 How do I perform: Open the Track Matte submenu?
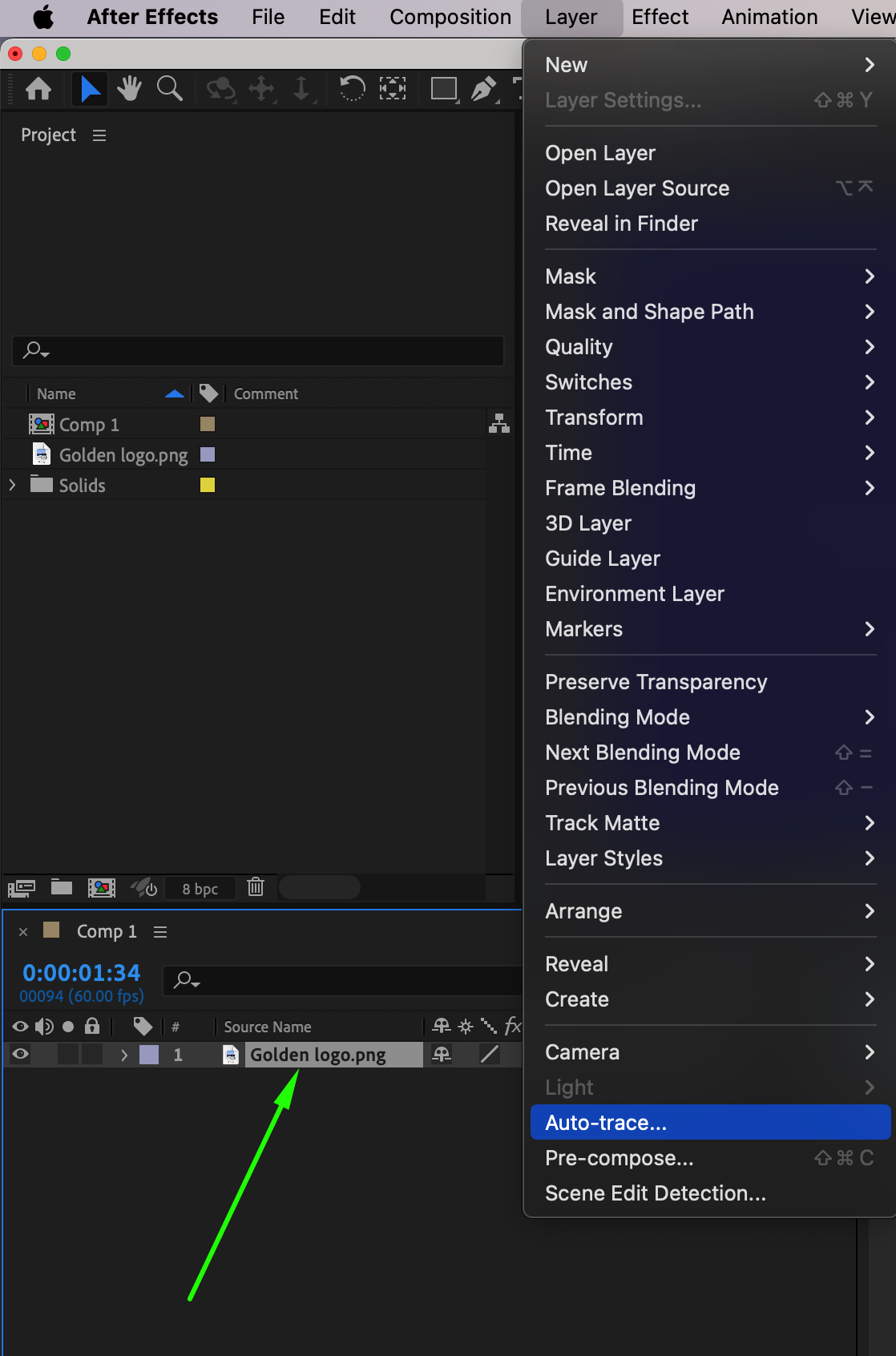[x=710, y=823]
